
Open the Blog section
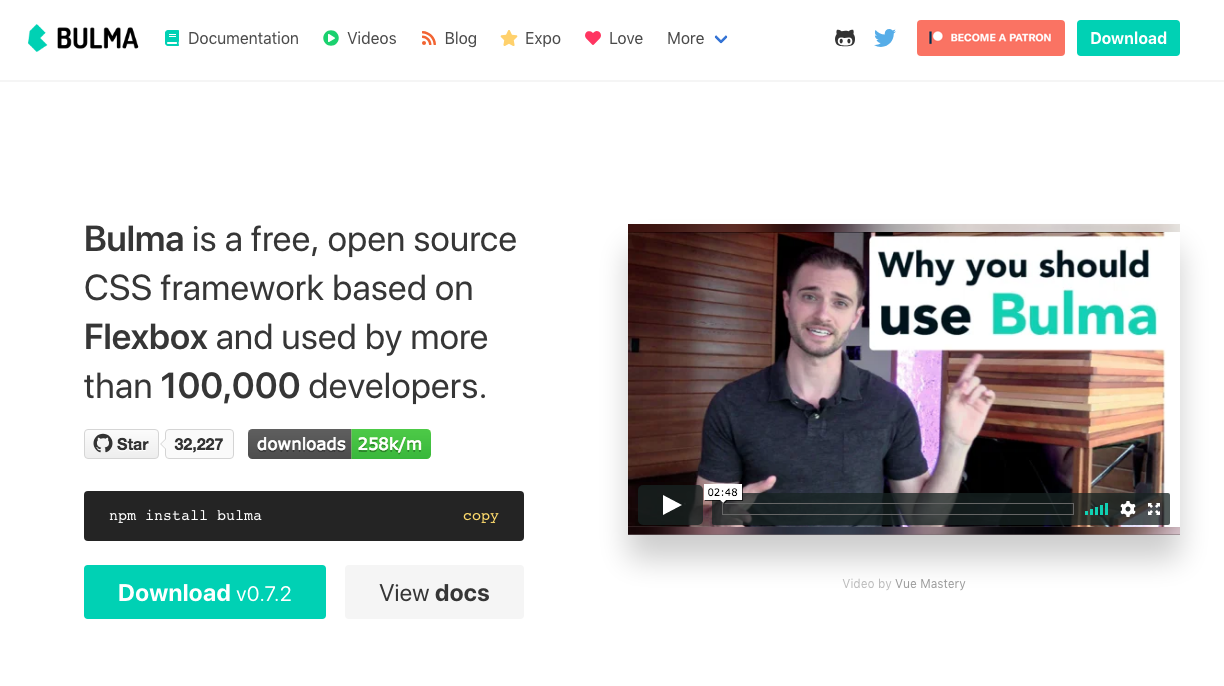[448, 38]
